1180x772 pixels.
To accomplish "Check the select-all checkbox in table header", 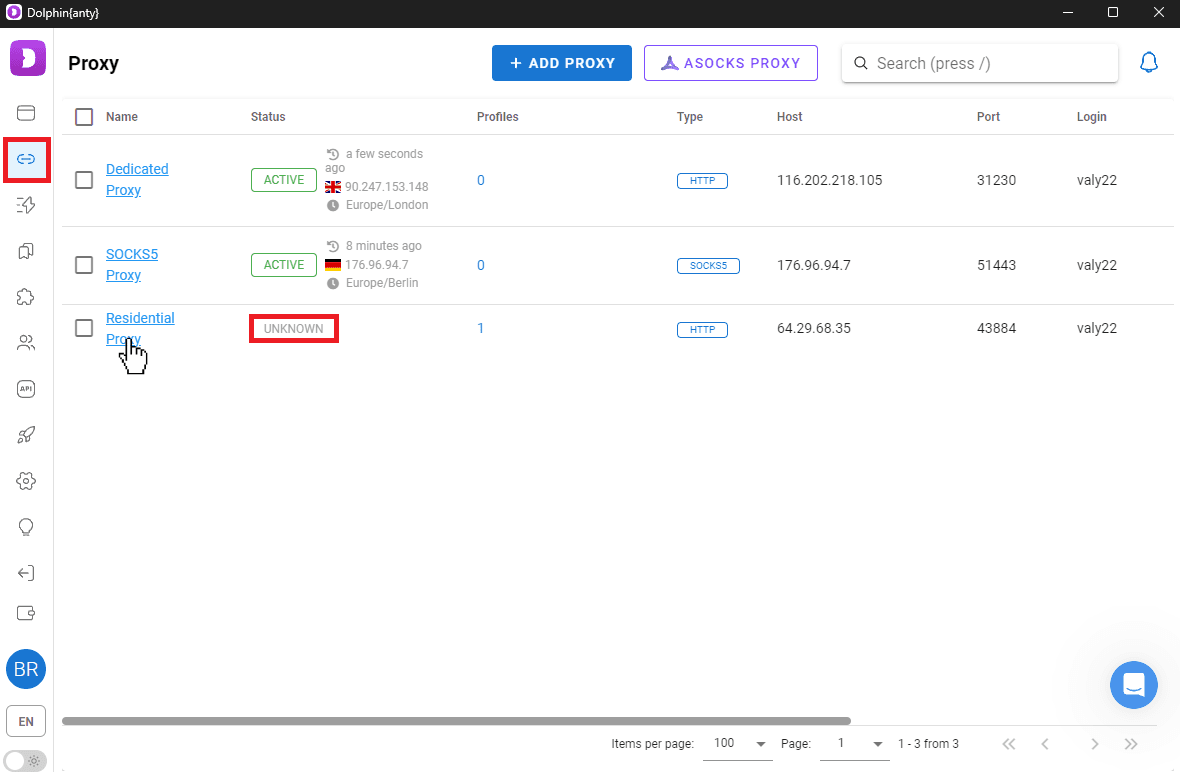I will tap(84, 116).
